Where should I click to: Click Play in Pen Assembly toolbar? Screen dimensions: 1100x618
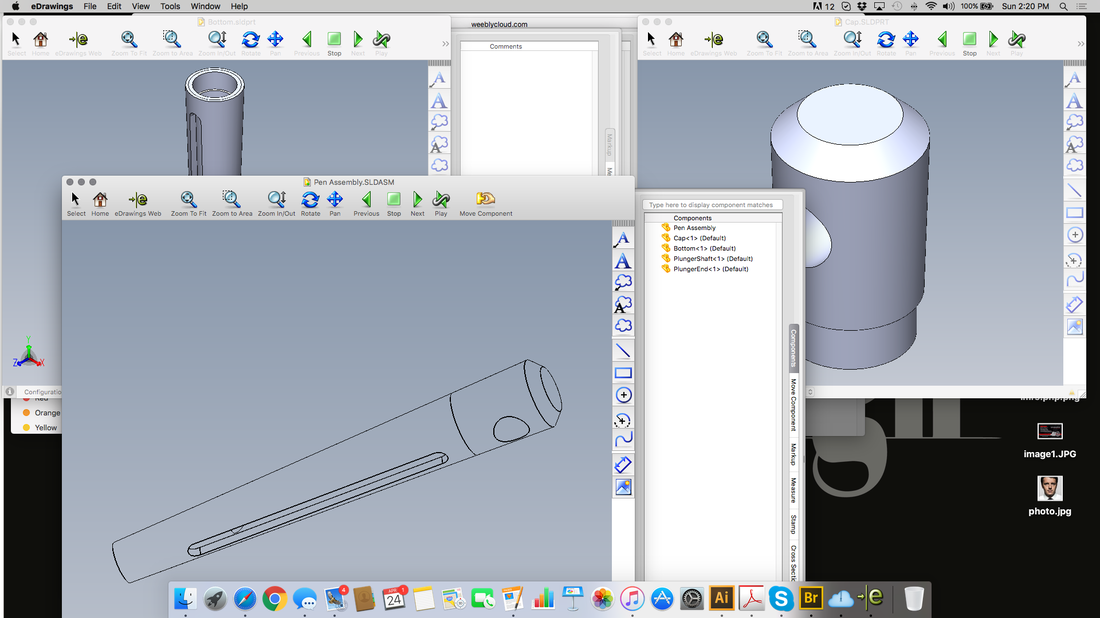point(441,203)
